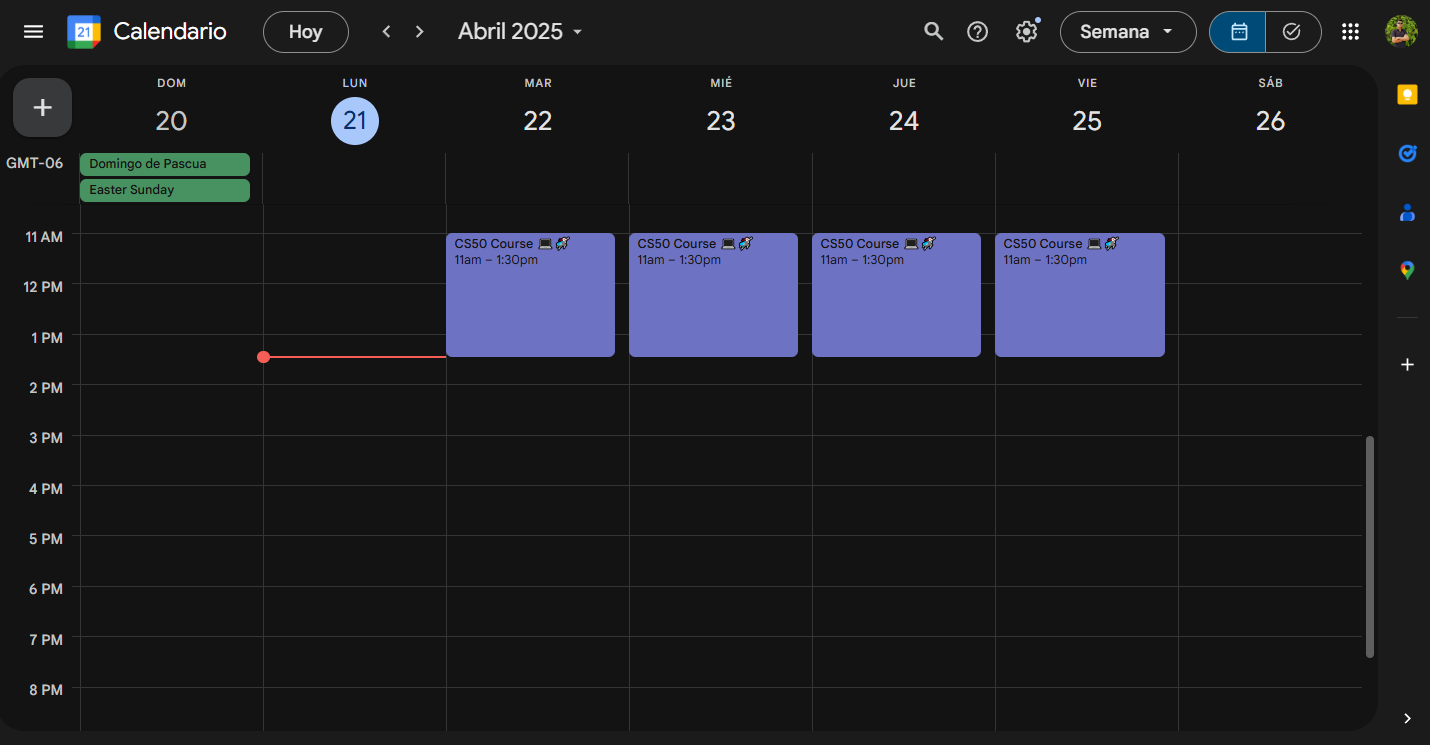
Task: Click the red current-time dot
Action: 263,357
